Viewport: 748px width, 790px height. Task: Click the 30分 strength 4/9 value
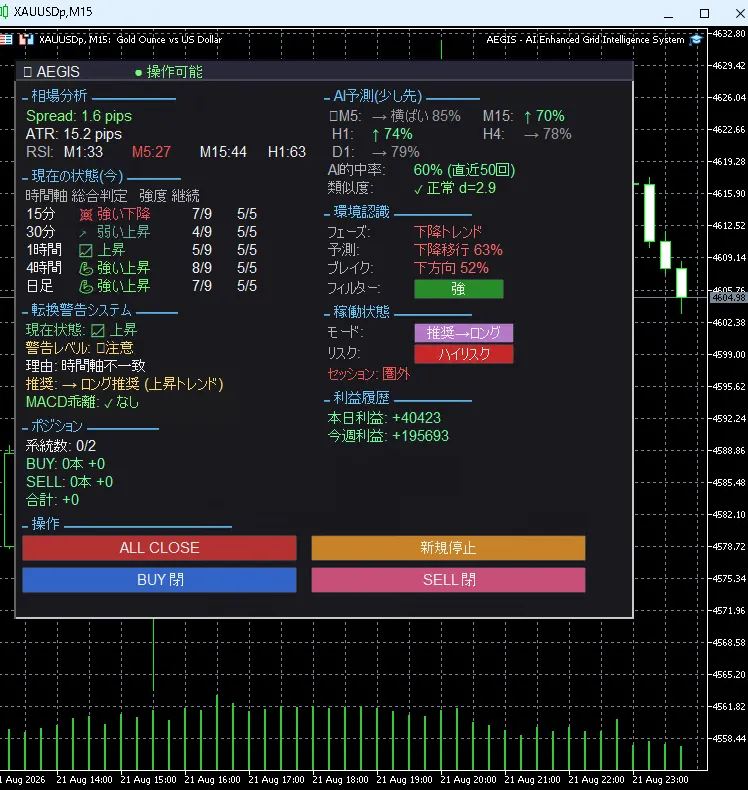click(201, 232)
